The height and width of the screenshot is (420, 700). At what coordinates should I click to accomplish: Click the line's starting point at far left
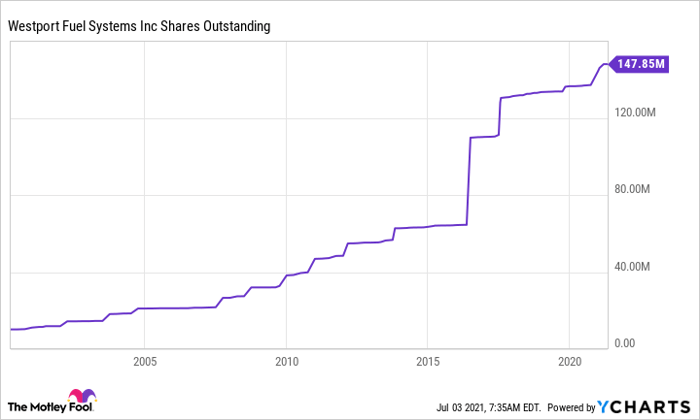point(11,329)
